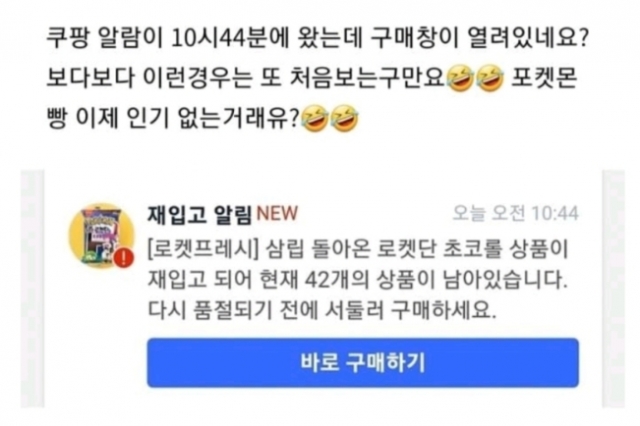Click the last laughing emoji in the post

point(344,119)
